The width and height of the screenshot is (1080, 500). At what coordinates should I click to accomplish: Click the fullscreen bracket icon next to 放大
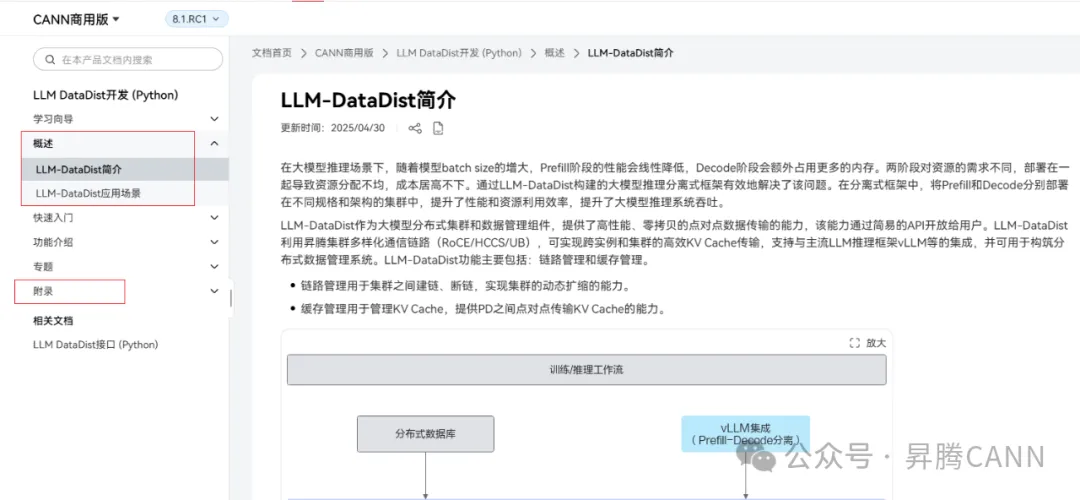pos(855,343)
